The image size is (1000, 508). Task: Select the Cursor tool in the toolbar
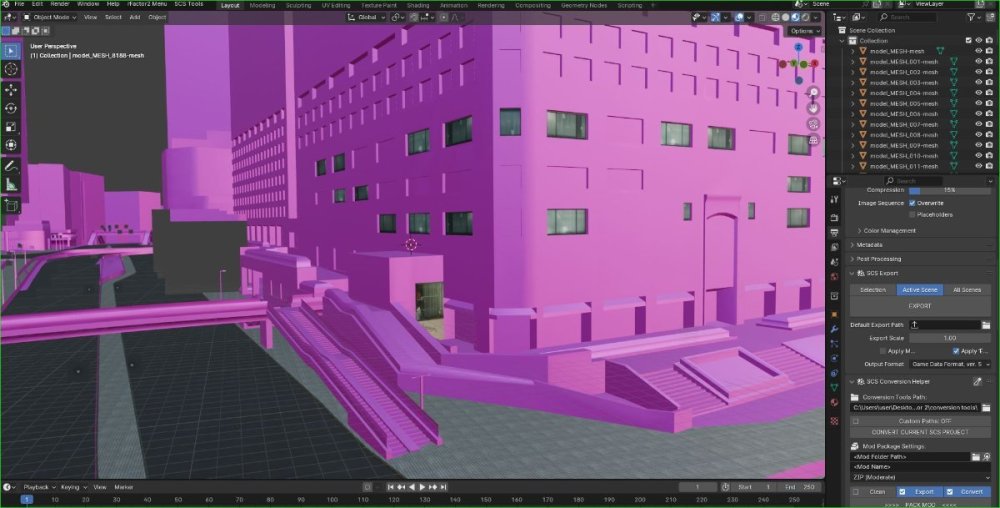(11, 69)
